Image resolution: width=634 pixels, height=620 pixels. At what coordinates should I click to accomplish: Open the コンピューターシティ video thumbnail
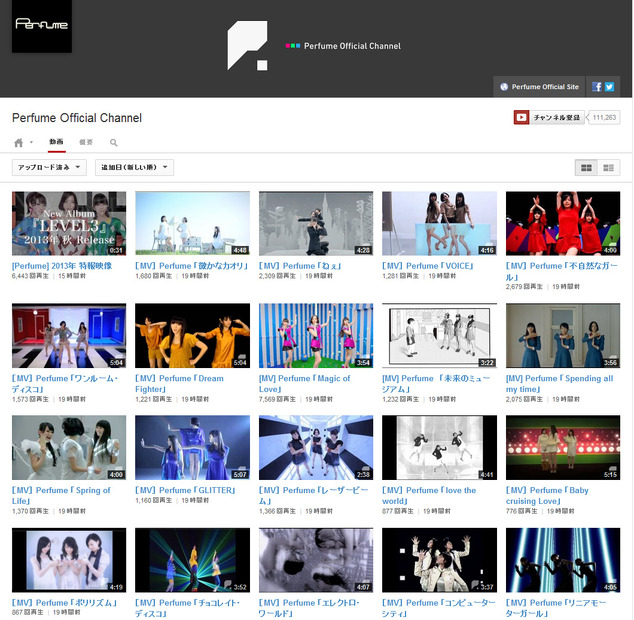pyautogui.click(x=440, y=560)
